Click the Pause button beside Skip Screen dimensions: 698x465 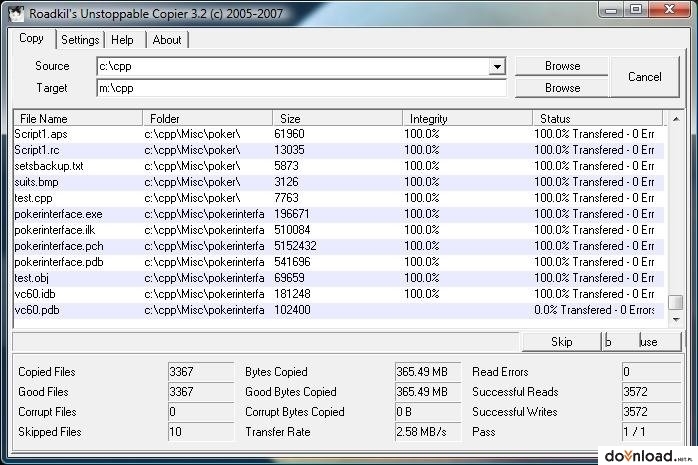[641, 342]
